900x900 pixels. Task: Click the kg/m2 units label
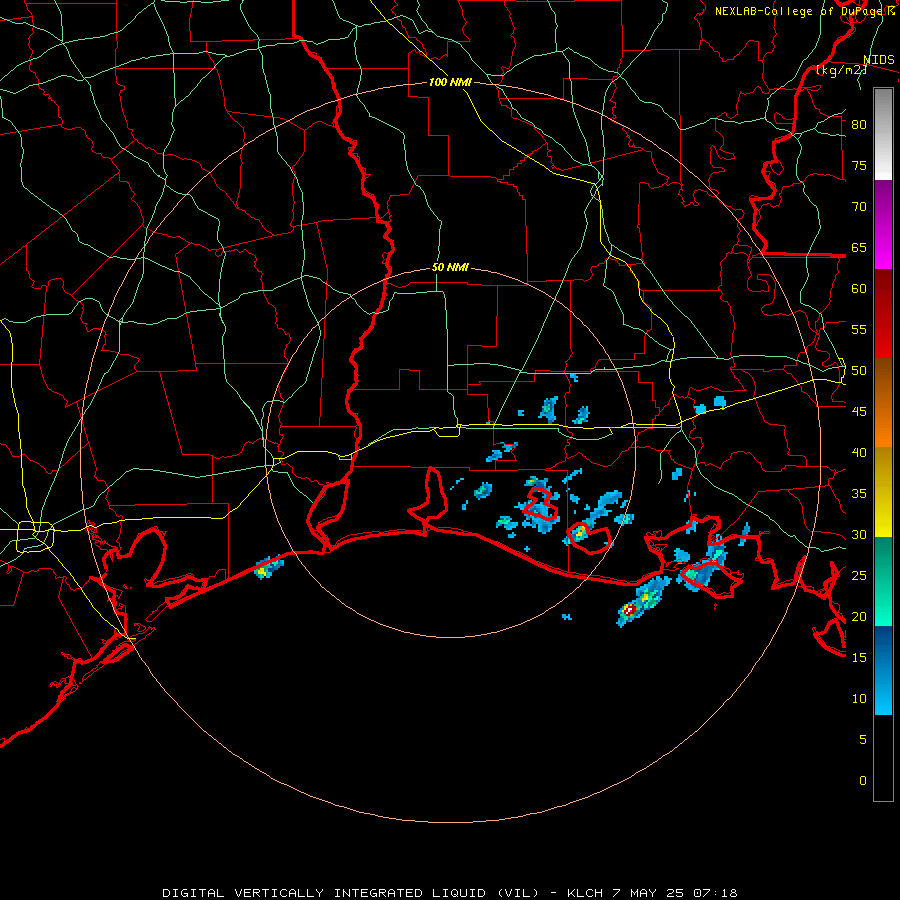click(x=841, y=70)
